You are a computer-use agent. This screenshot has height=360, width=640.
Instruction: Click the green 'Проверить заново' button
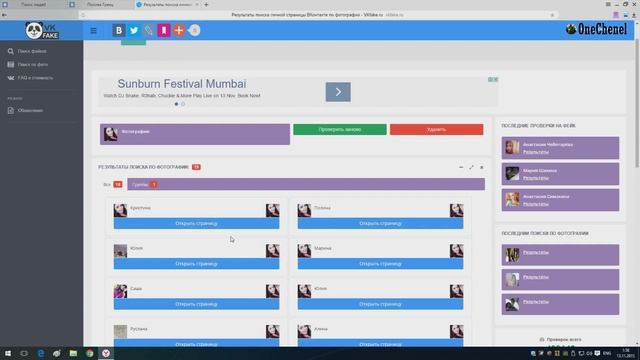pyautogui.click(x=340, y=129)
